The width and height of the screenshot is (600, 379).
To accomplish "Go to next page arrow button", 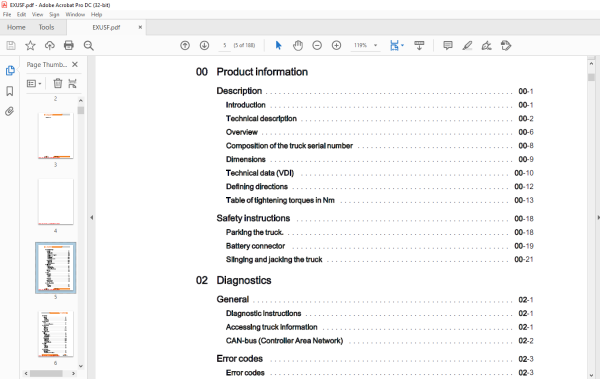I will (204, 46).
